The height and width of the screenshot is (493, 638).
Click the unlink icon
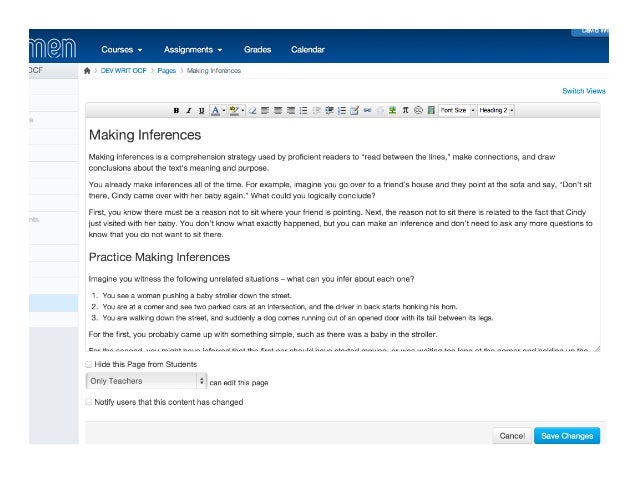(x=380, y=110)
